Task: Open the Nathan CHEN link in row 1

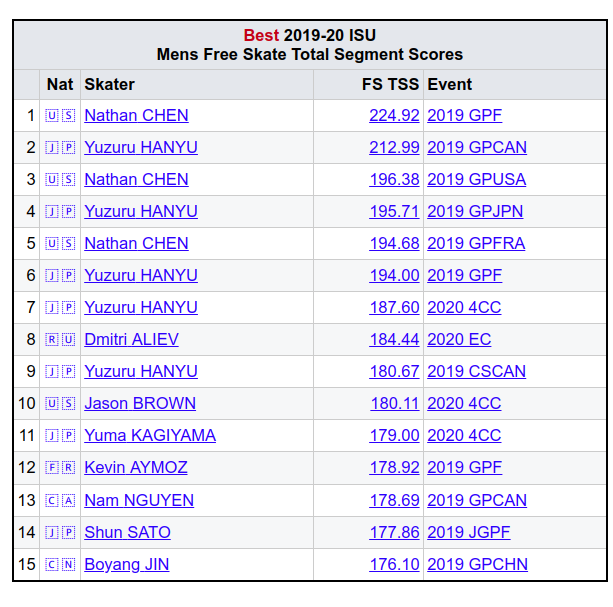Action: coord(136,116)
